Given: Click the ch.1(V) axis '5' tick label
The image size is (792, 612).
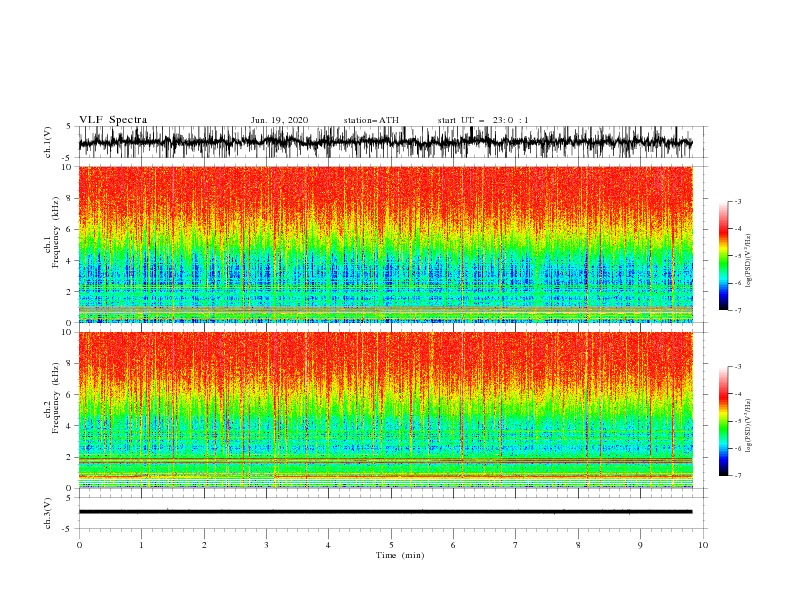Looking at the screenshot, I should tap(69, 126).
